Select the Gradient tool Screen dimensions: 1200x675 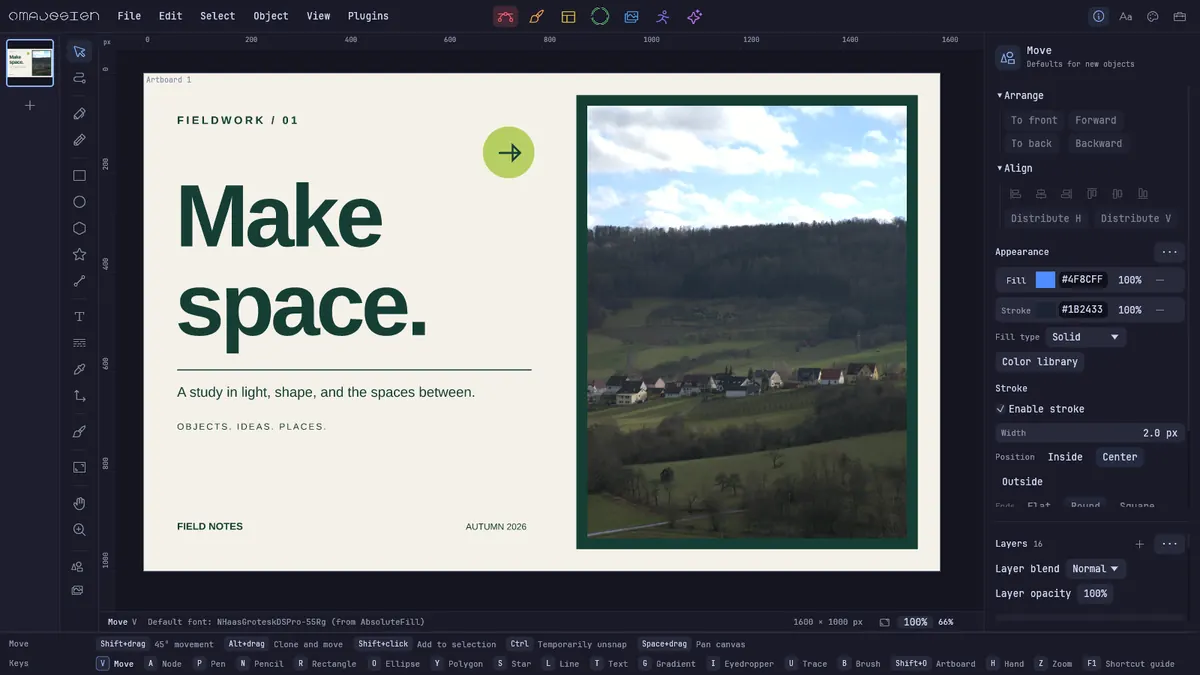[x=79, y=343]
